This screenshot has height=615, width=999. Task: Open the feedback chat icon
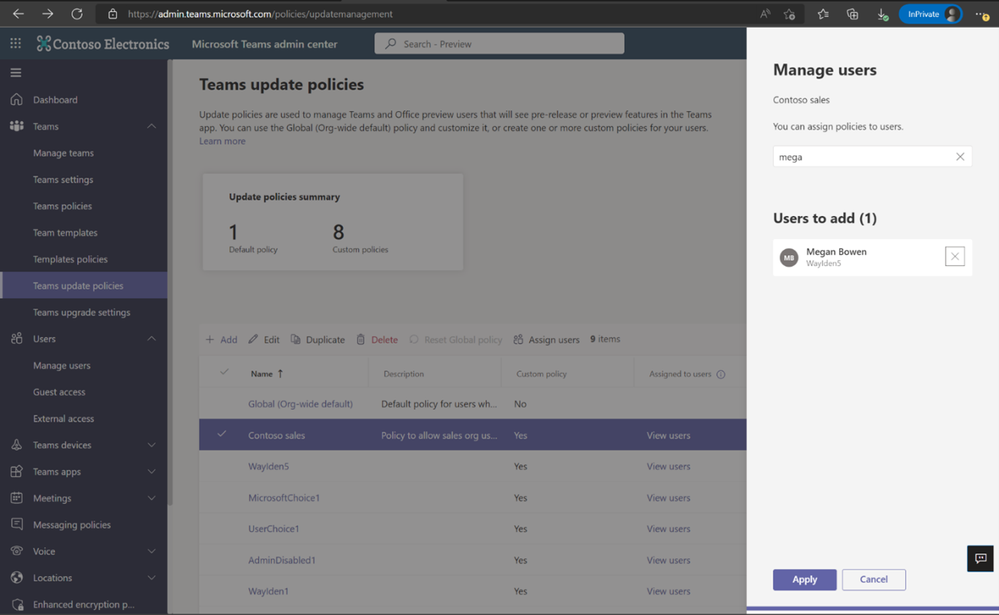[980, 558]
